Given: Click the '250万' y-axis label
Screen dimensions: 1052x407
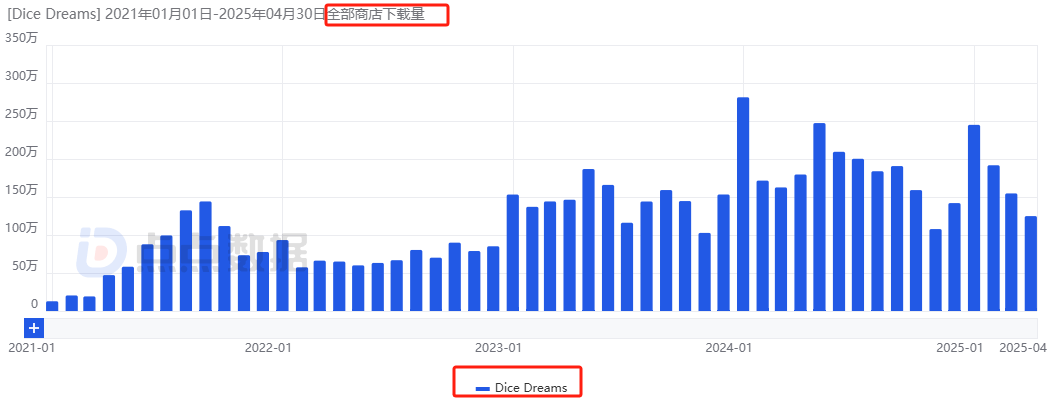Looking at the screenshot, I should [x=21, y=114].
